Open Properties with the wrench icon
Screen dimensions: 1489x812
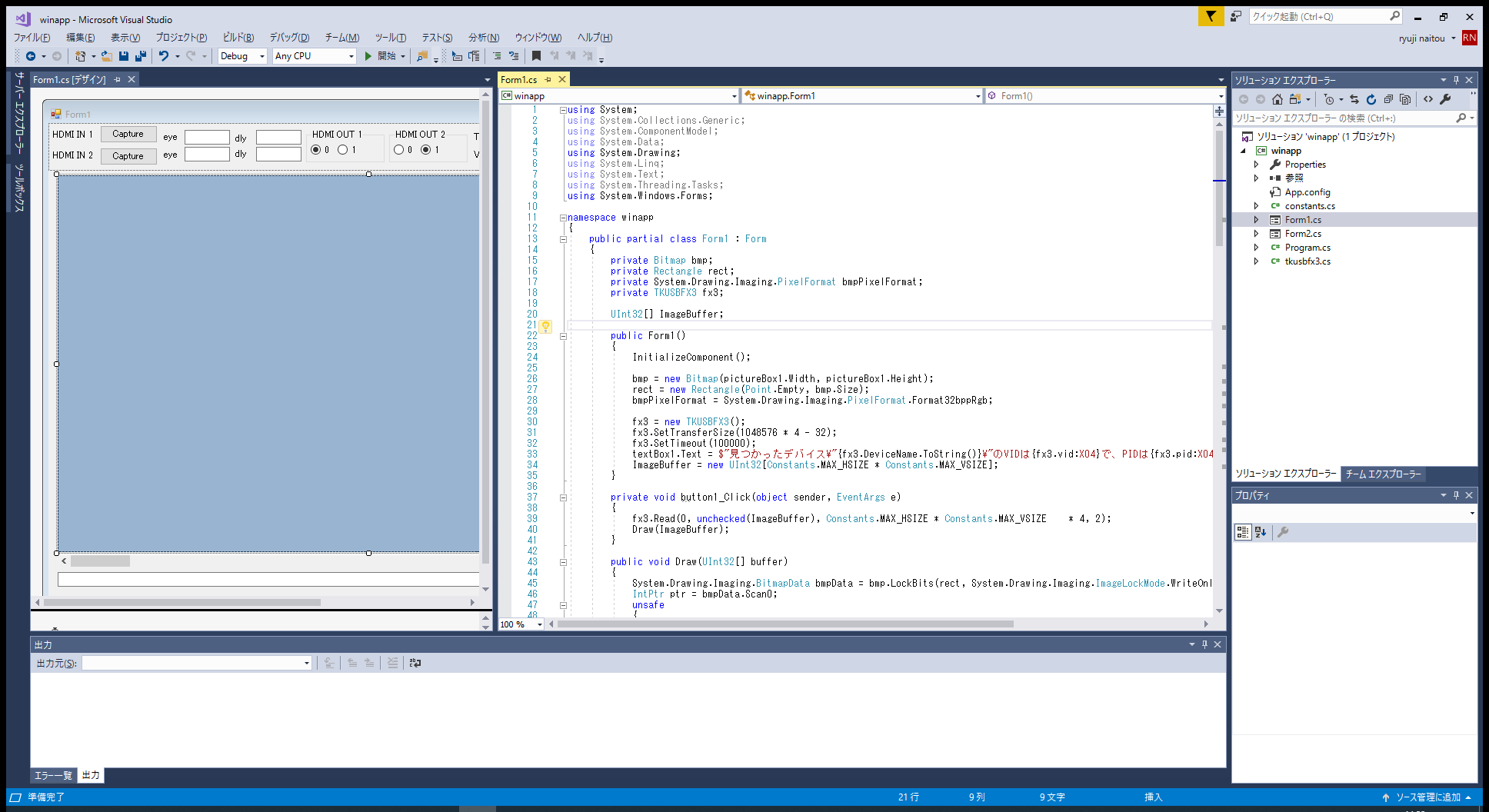(x=1445, y=99)
